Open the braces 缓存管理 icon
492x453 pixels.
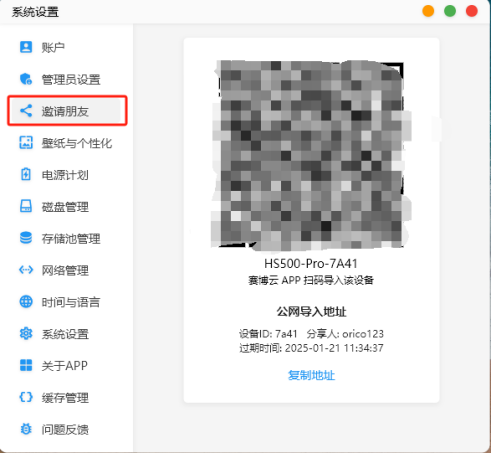click(x=26, y=397)
